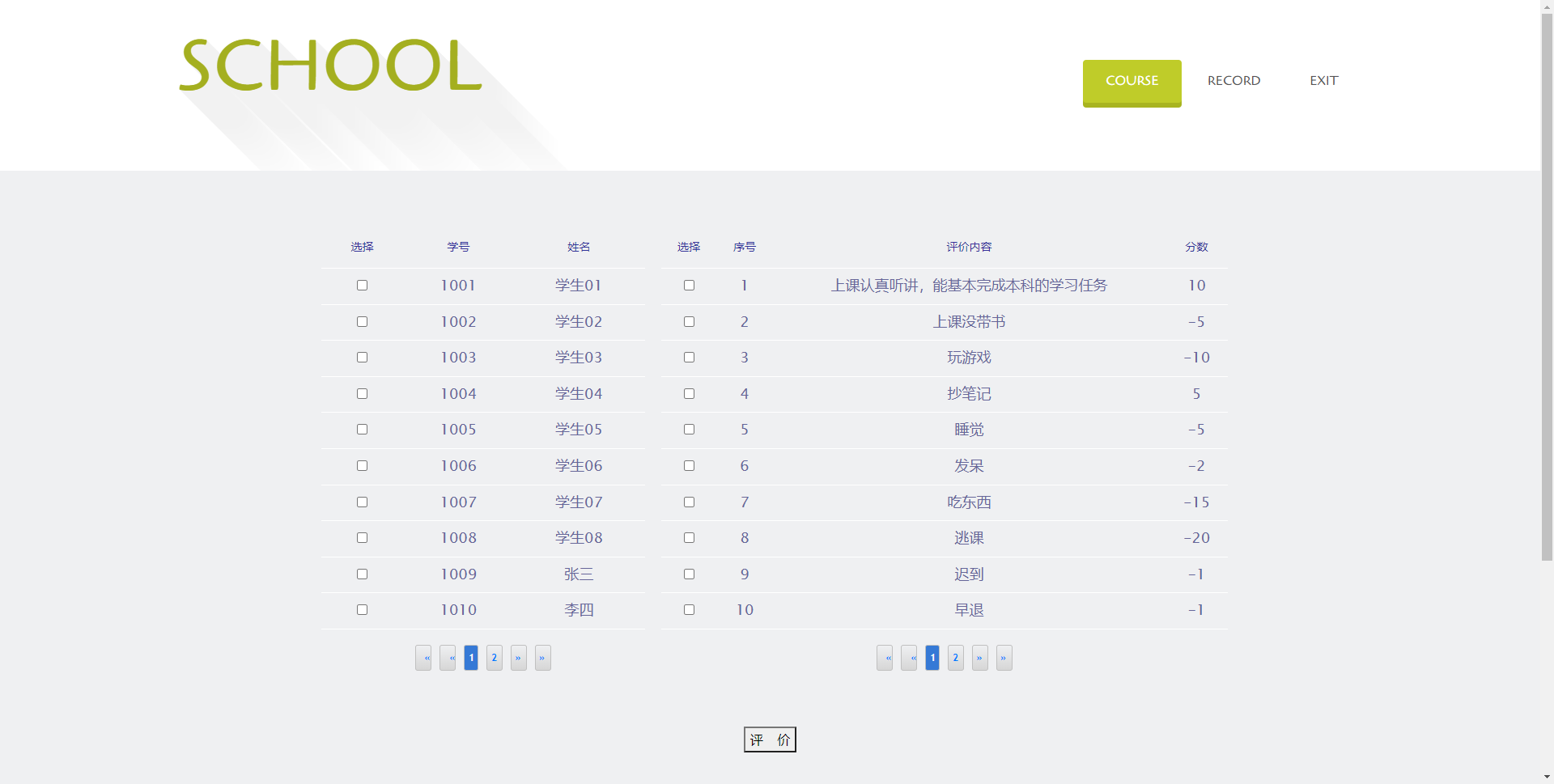Screen dimensions: 1554x784
Task: Click the 吃东西 evaluation text
Action: click(969, 502)
